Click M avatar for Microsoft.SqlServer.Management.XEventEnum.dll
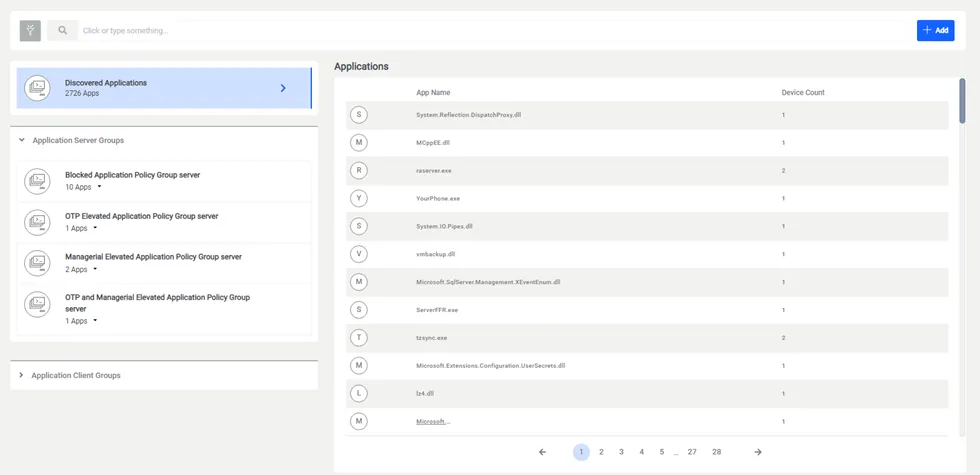Image resolution: width=980 pixels, height=475 pixels. pos(359,282)
